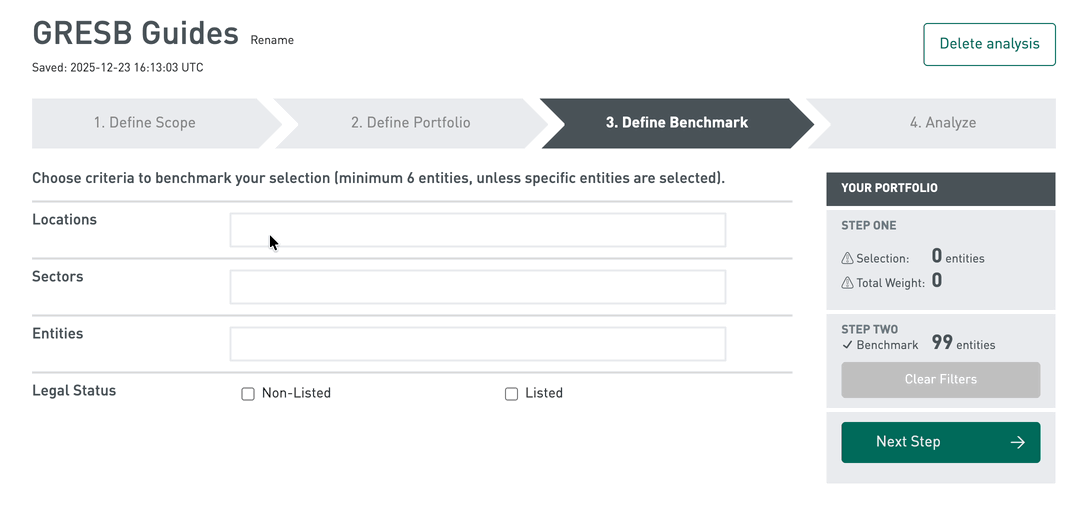Enable the Non-Listed legal status checkbox

tap(248, 394)
